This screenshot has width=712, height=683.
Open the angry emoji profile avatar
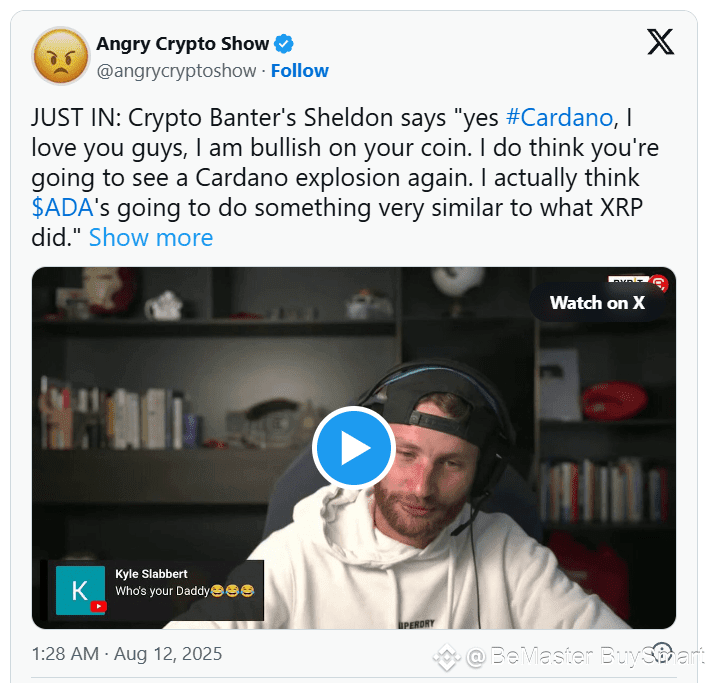pos(60,56)
